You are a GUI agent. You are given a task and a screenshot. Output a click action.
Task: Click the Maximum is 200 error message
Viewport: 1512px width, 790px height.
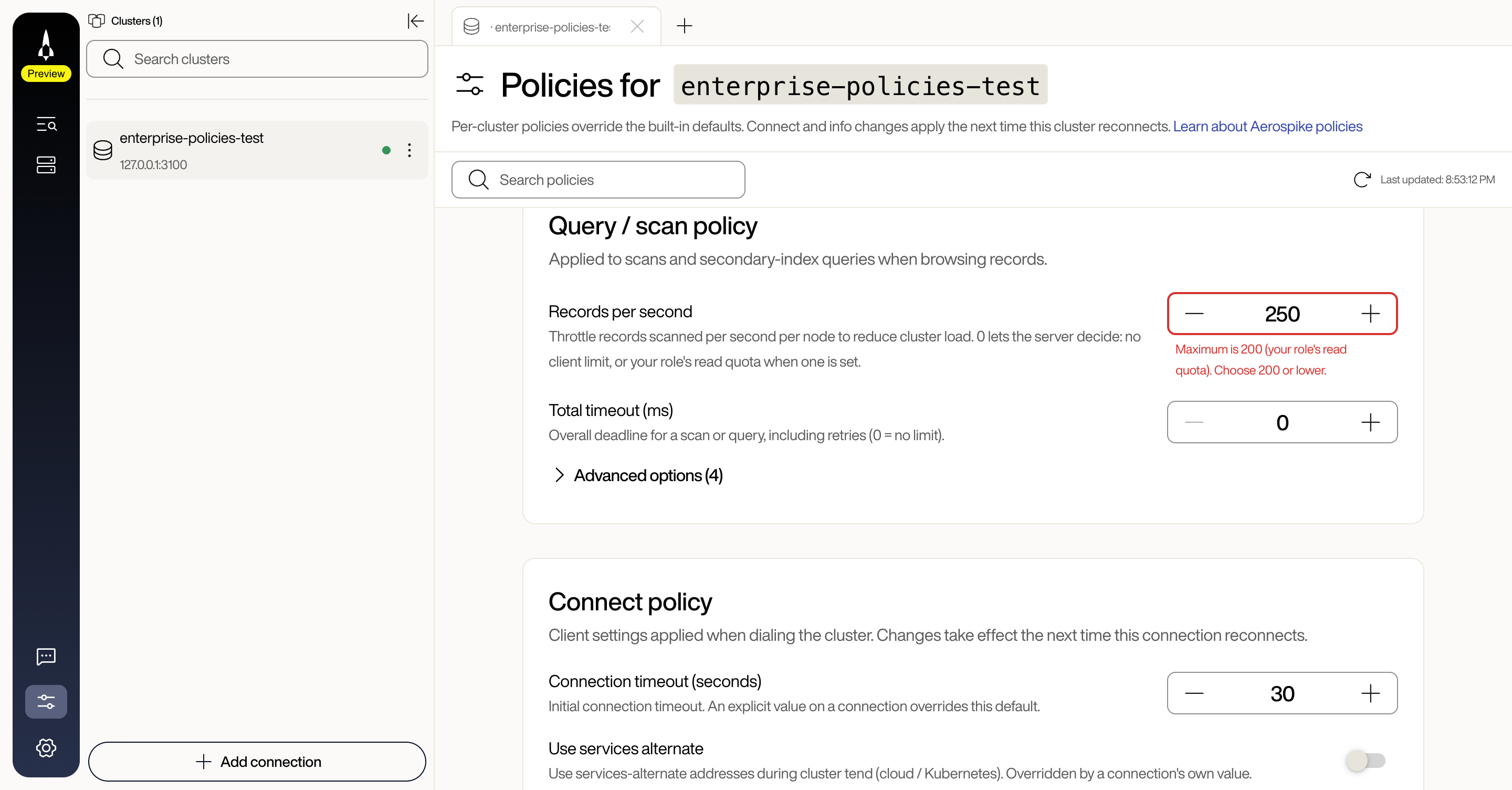(1261, 359)
